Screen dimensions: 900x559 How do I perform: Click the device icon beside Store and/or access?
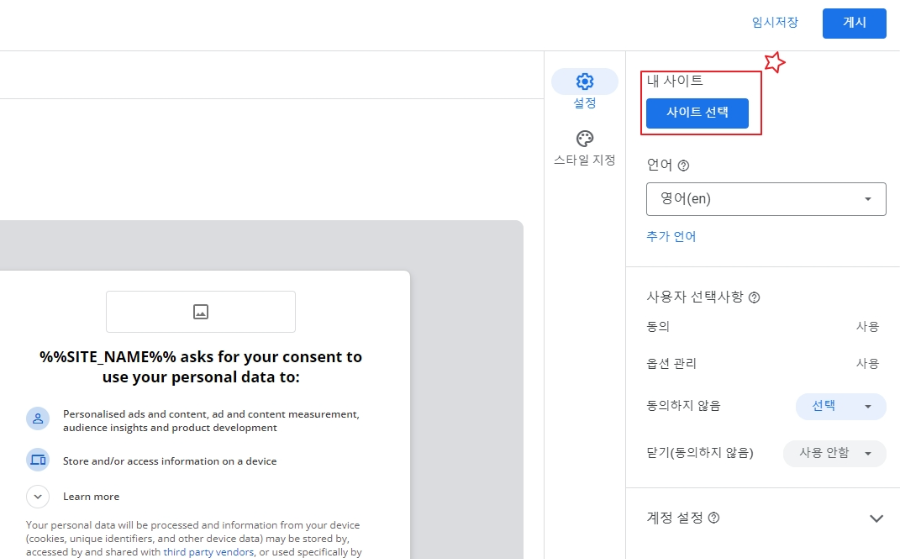(x=38, y=460)
